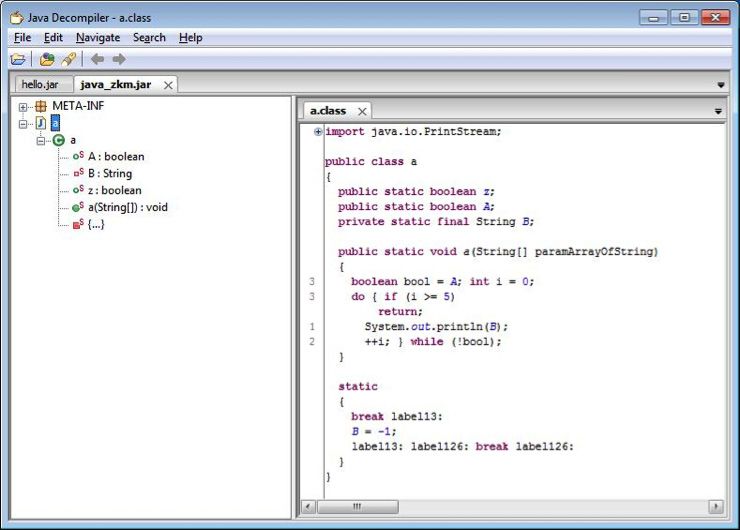Expand the META-INF tree node
This screenshot has height=530, width=740.
[x=23, y=107]
